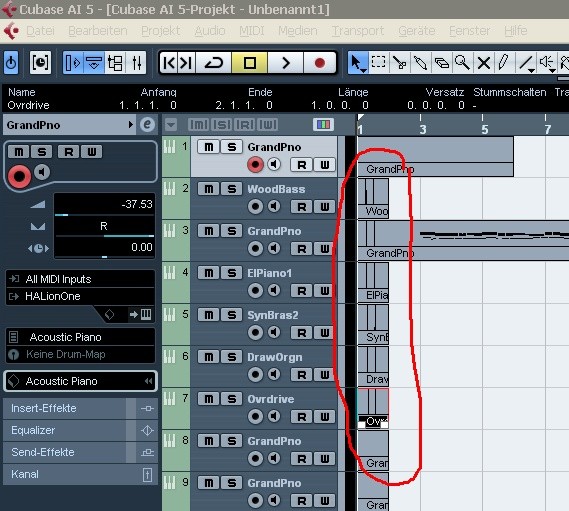
Task: Select the Glue tool
Action: coord(421,63)
